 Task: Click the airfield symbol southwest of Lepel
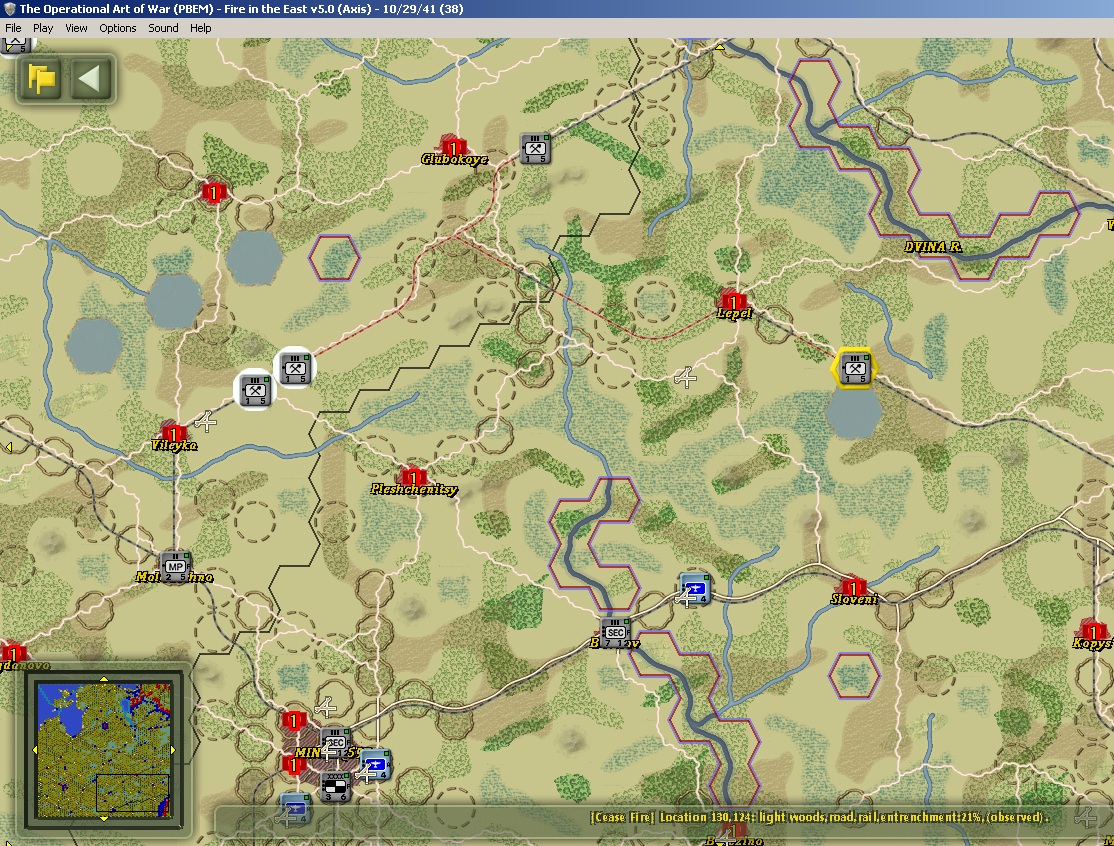pos(686,378)
